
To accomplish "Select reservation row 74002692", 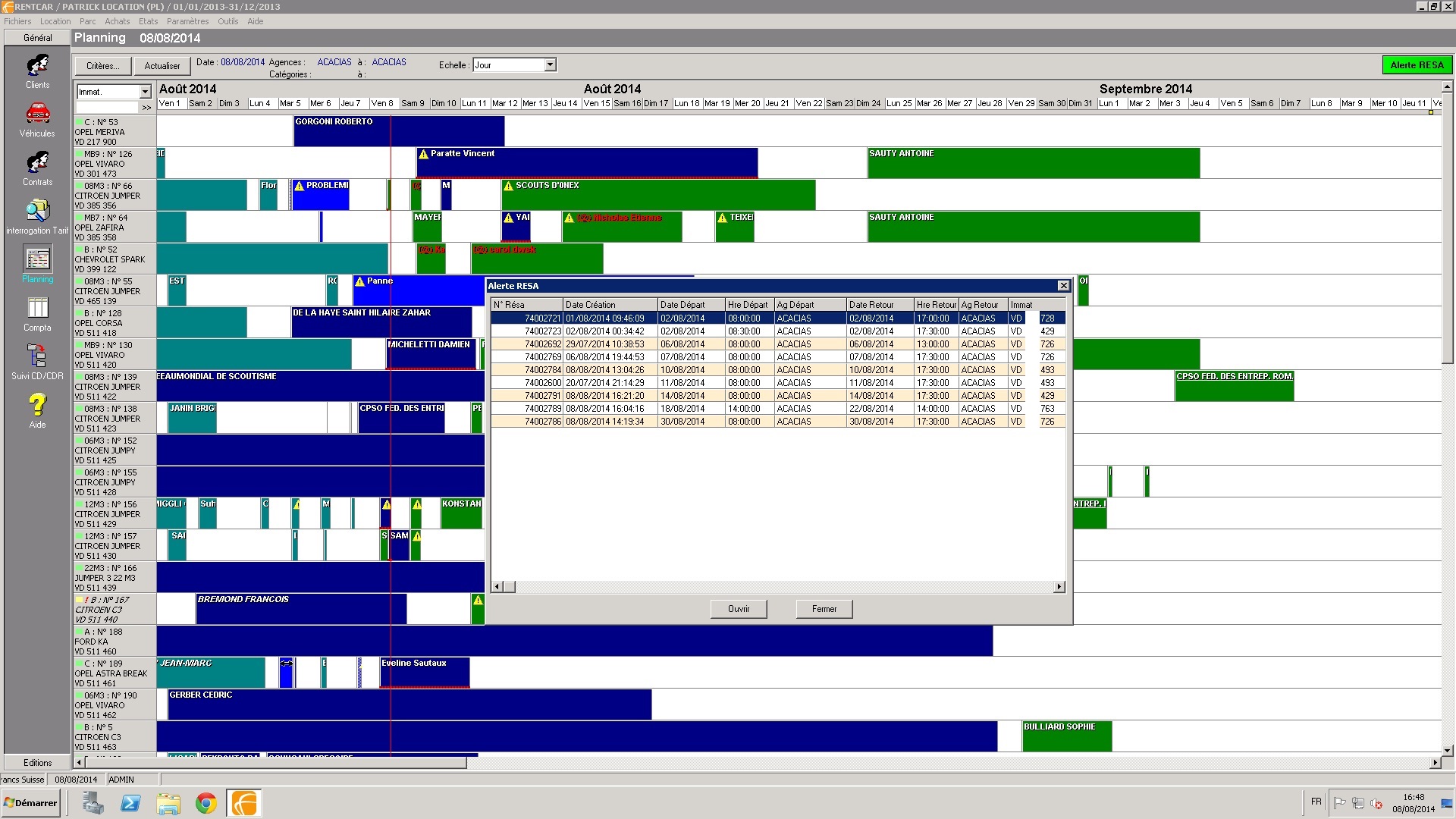I will coord(778,344).
